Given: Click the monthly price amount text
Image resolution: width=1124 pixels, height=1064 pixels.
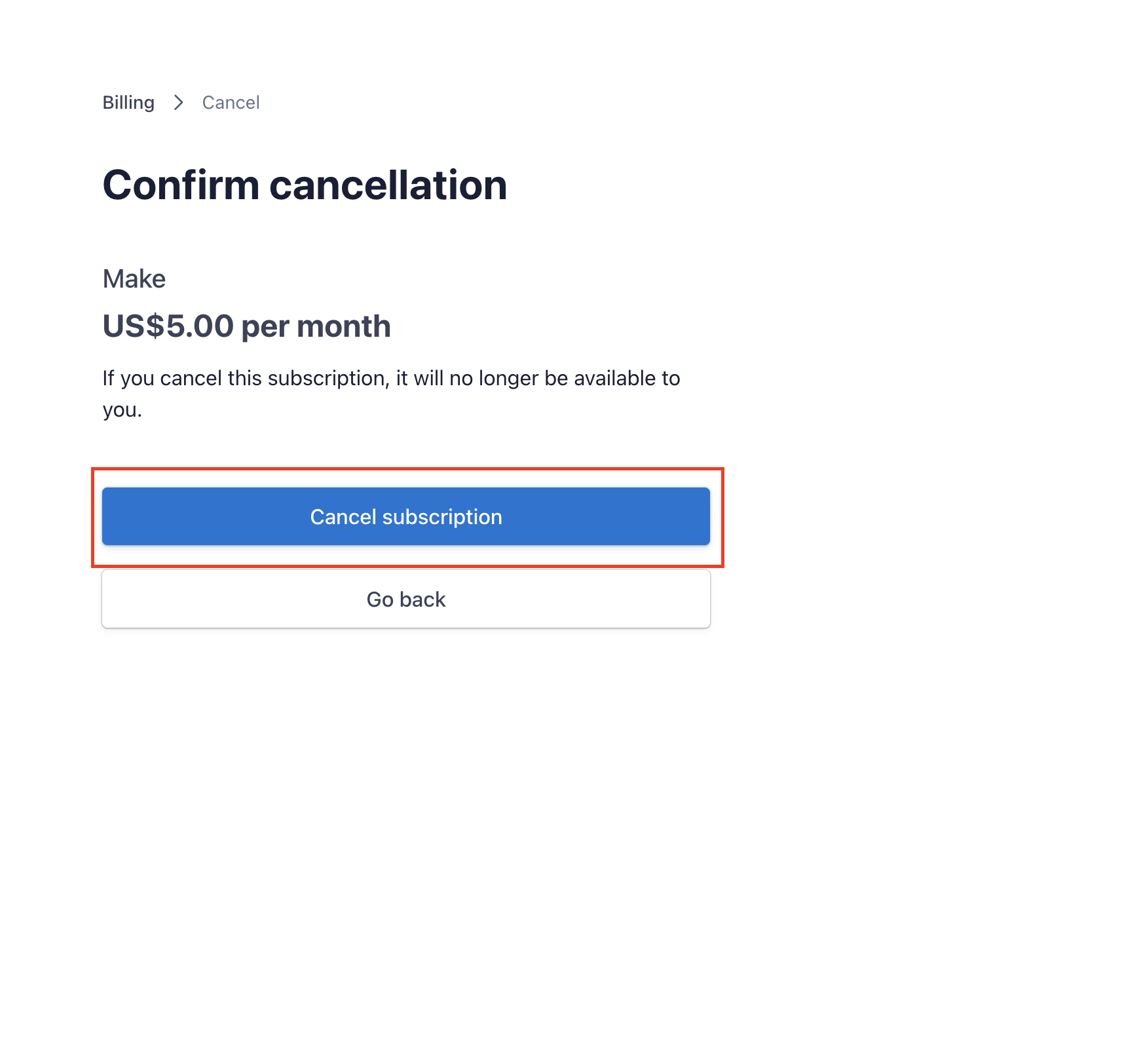Looking at the screenshot, I should click(x=246, y=326).
